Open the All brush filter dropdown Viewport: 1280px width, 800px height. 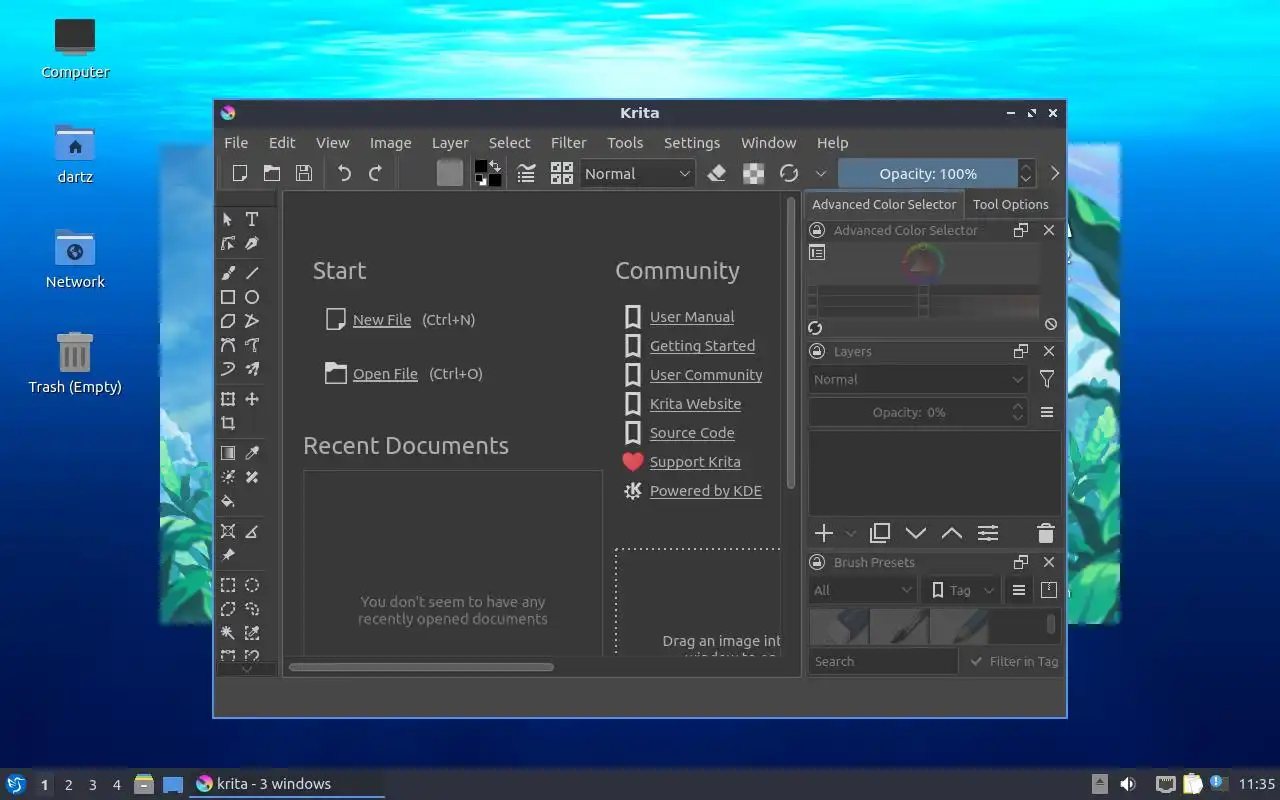coord(863,590)
